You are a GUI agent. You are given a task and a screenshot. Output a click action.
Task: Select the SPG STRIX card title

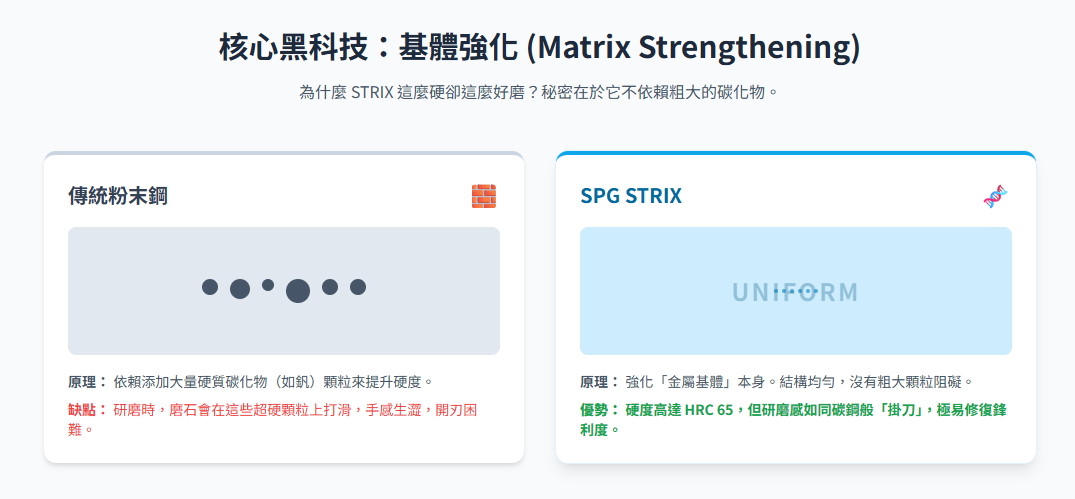click(631, 196)
